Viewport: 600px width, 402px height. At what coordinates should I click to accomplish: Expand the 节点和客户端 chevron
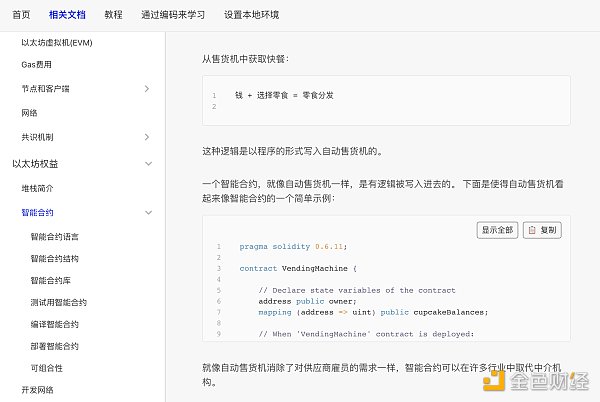point(147,89)
